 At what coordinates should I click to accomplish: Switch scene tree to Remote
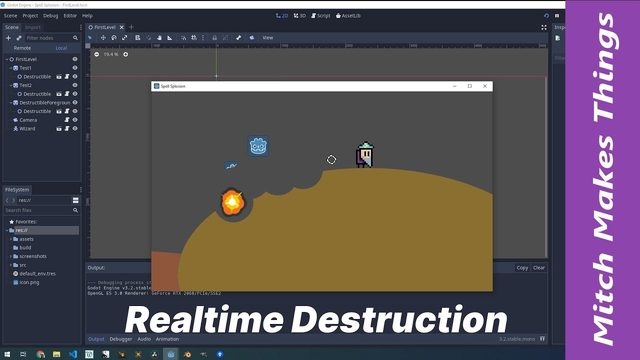tap(22, 48)
